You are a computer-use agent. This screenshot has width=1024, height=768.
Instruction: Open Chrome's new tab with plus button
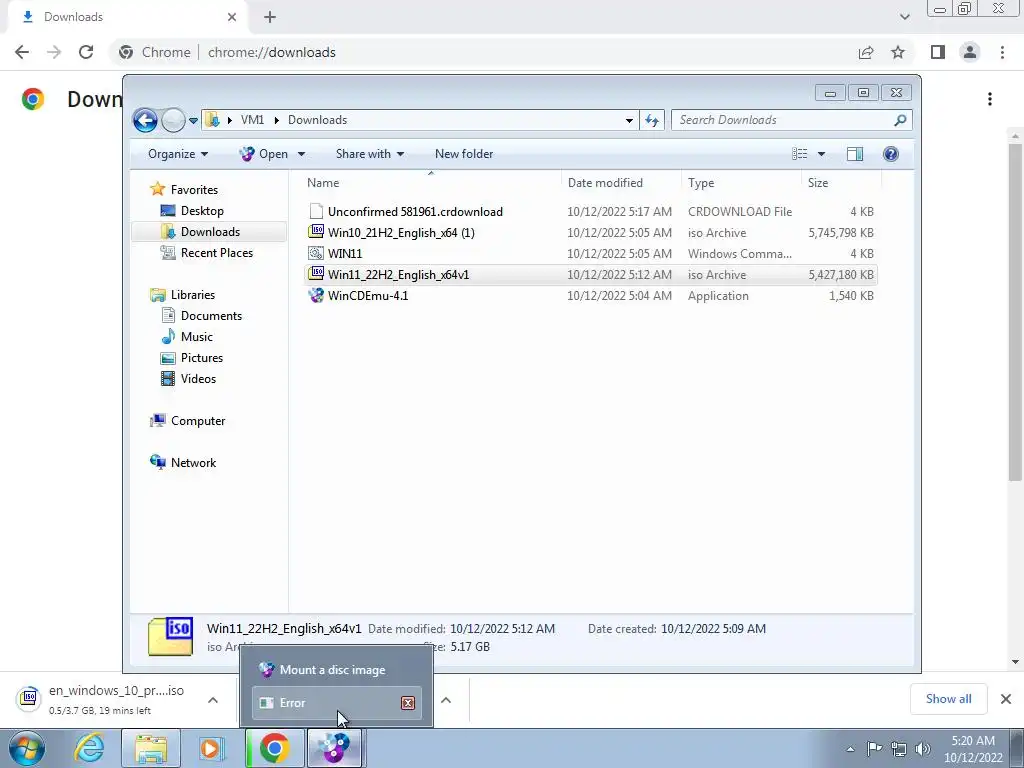tap(270, 17)
